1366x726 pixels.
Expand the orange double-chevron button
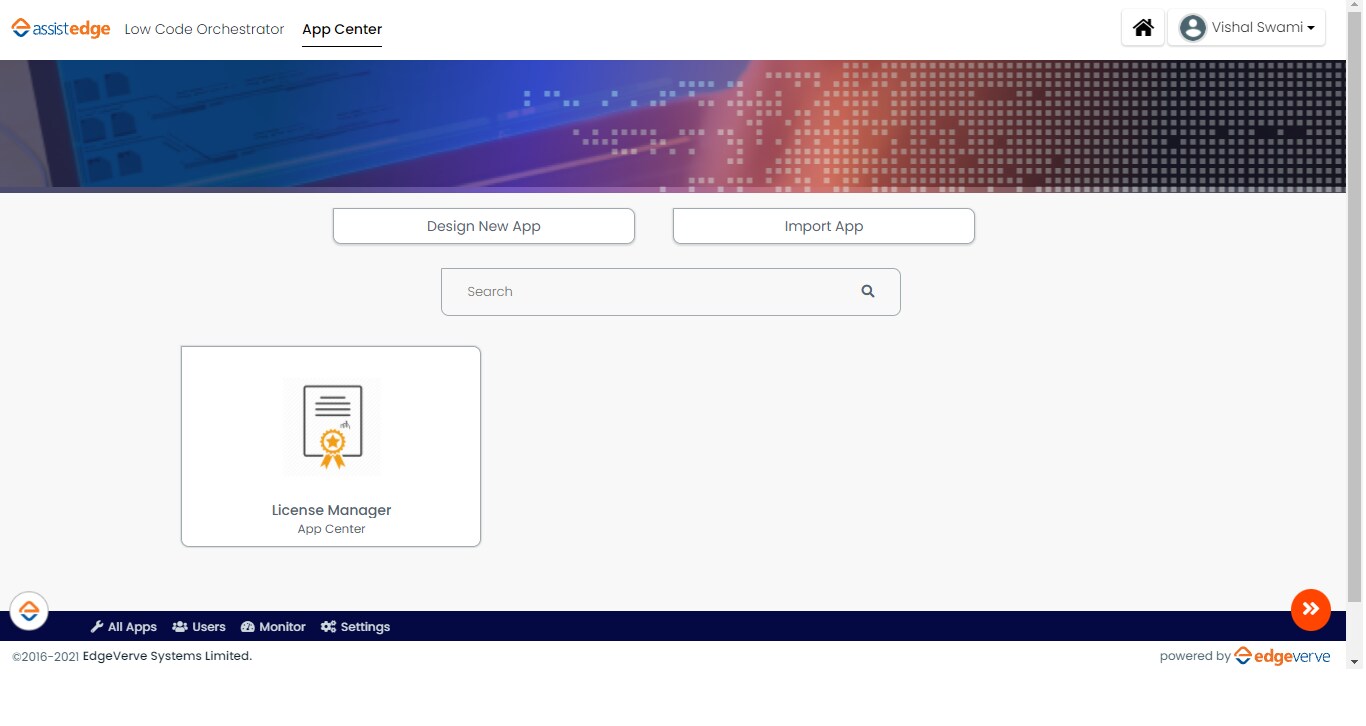coord(1310,609)
